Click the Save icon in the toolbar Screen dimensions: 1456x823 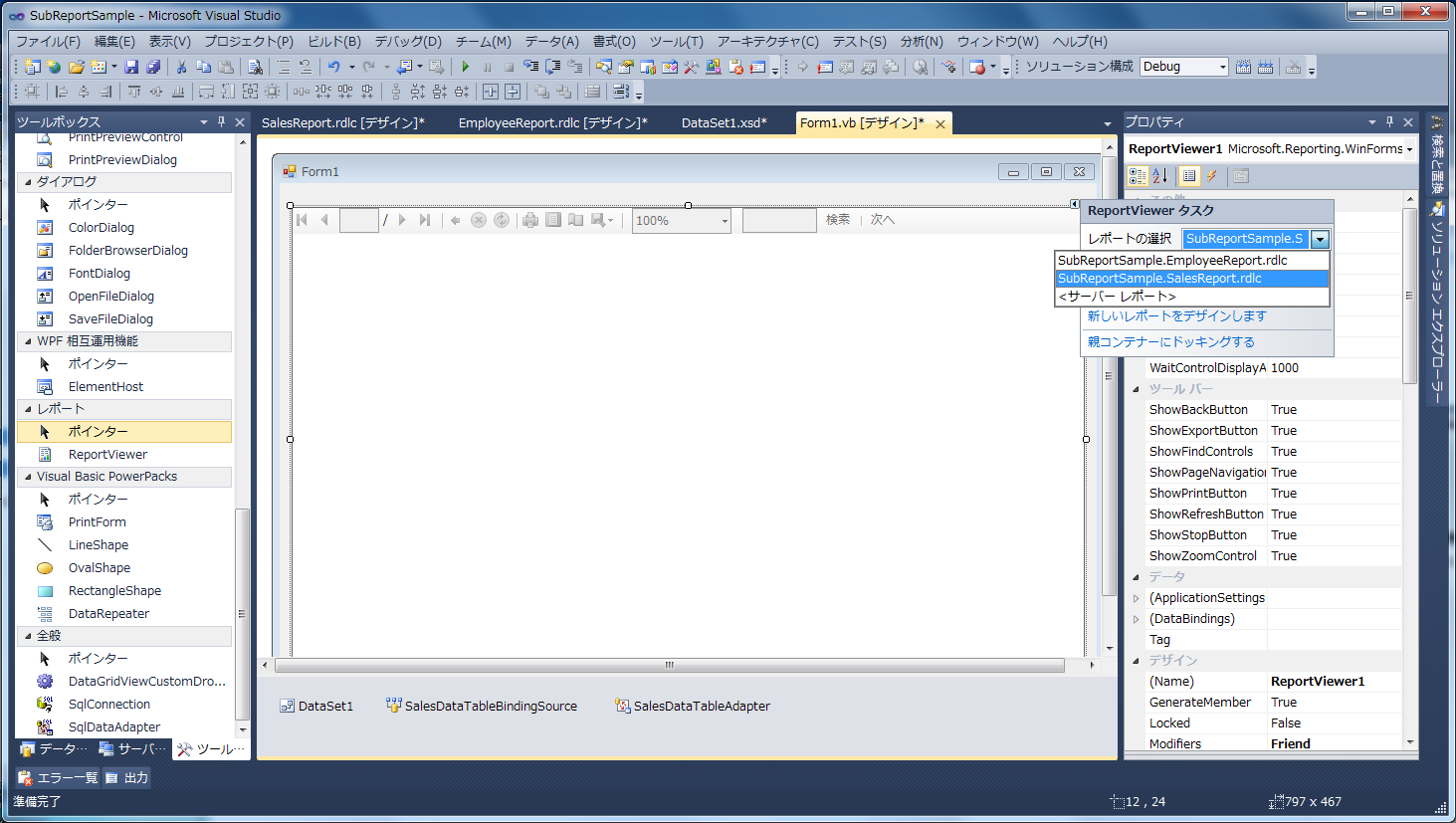coord(131,67)
